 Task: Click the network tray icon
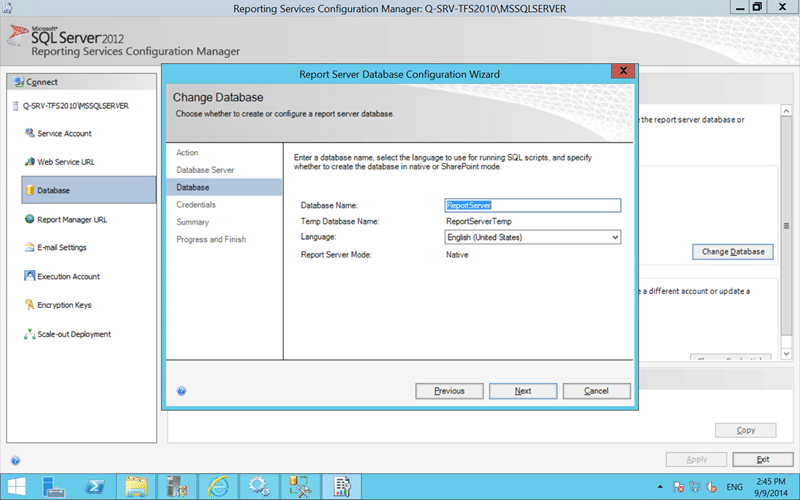click(694, 487)
